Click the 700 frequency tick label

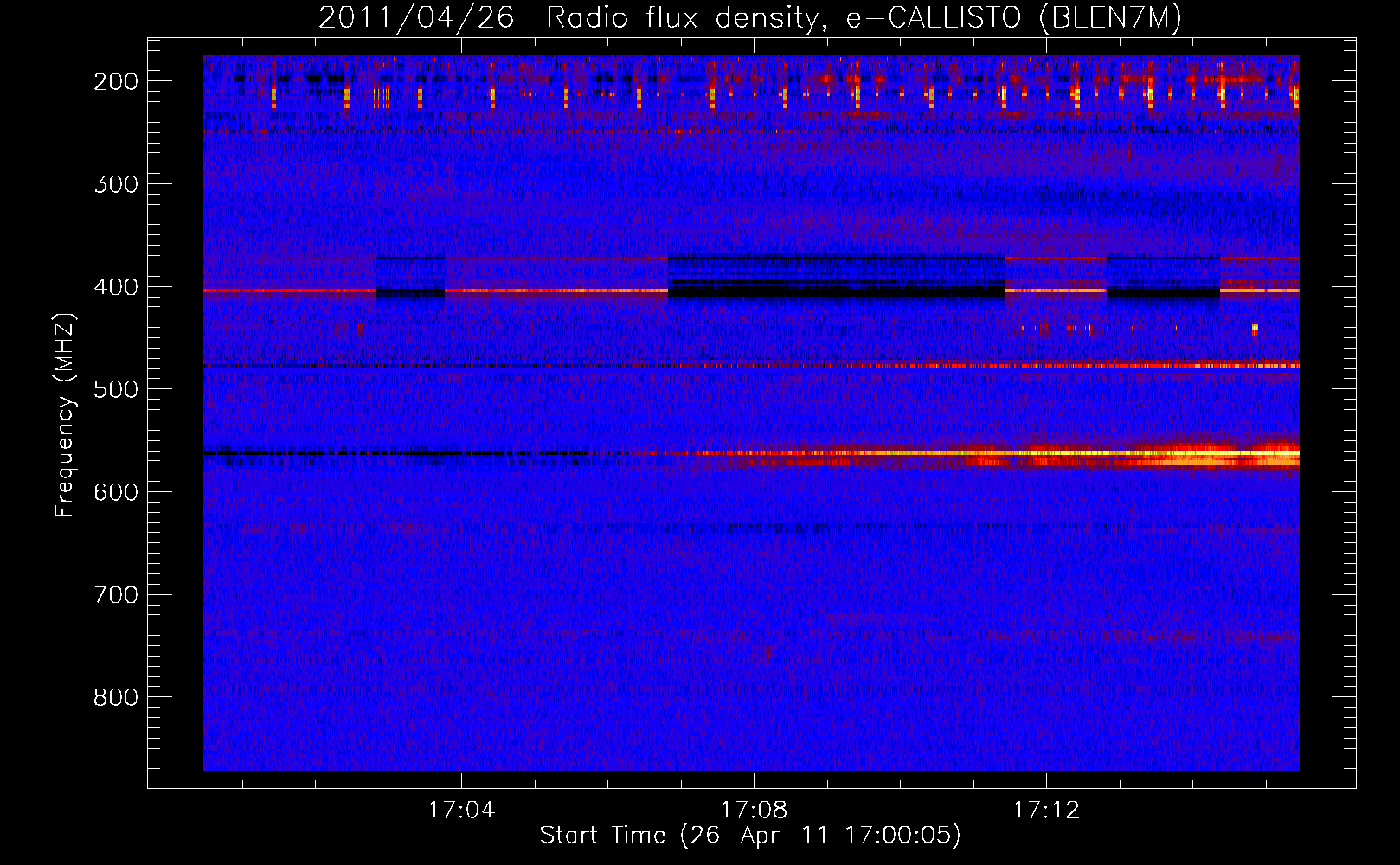[x=116, y=595]
